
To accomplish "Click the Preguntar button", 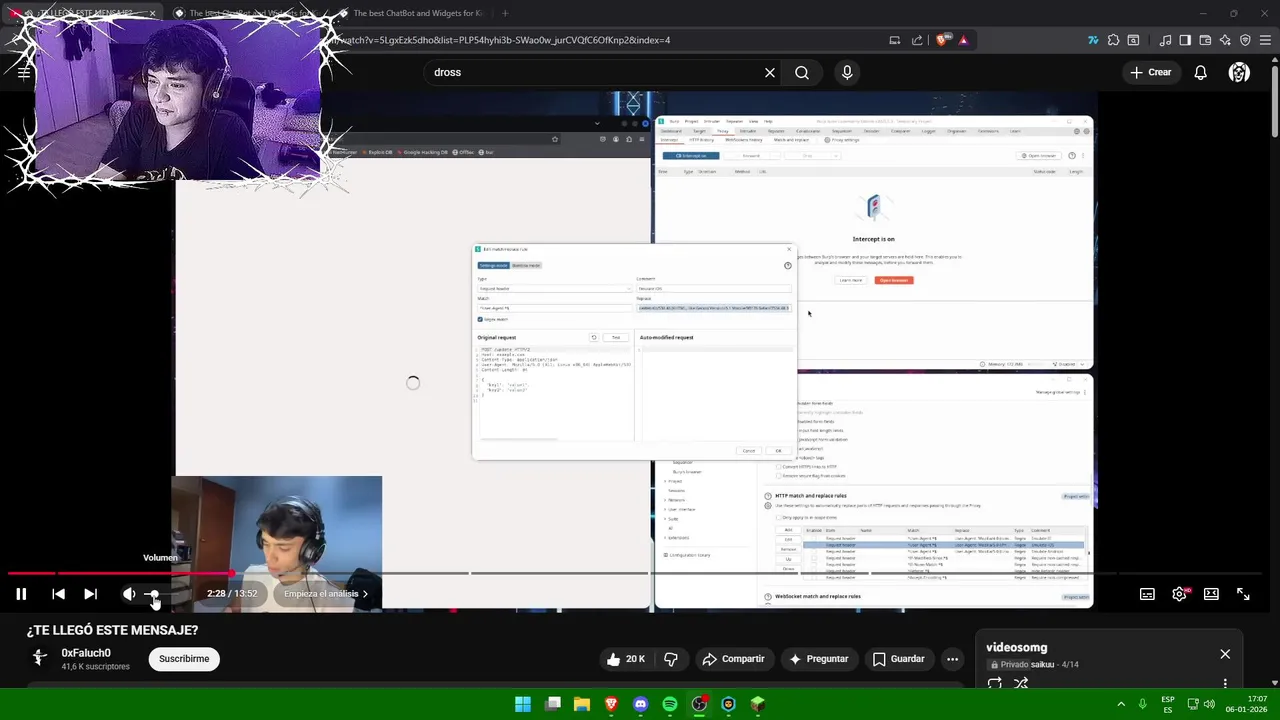I will pyautogui.click(x=818, y=659).
